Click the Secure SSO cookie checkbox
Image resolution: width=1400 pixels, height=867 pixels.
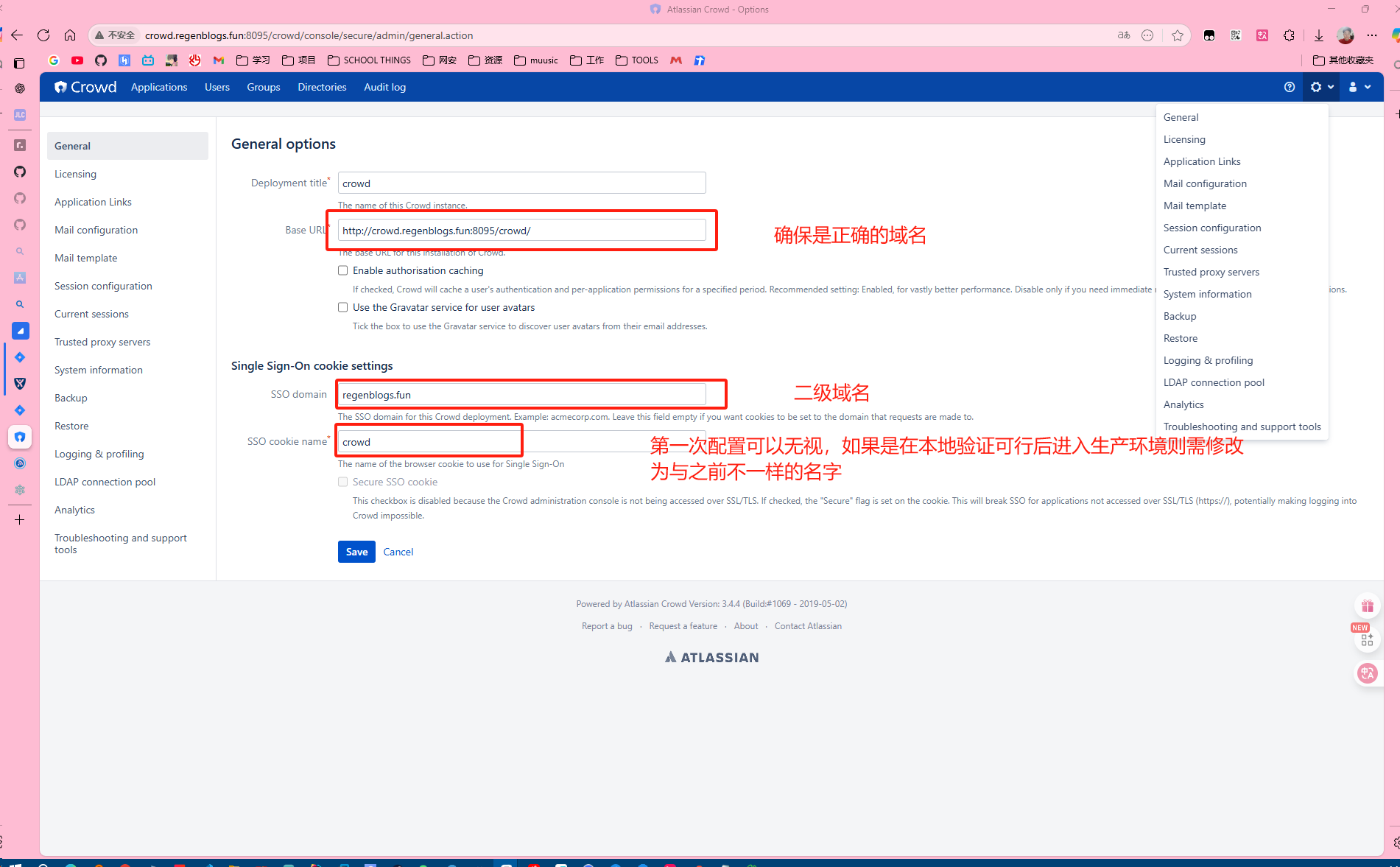pyautogui.click(x=342, y=482)
